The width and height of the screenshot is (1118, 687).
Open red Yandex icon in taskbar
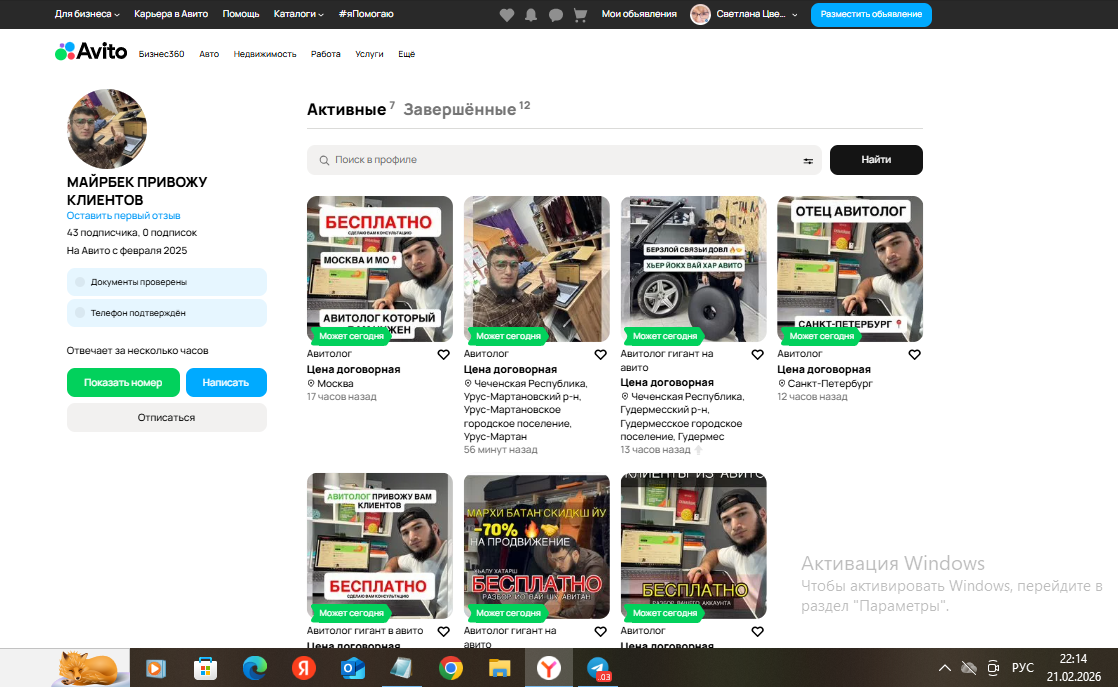(x=304, y=668)
